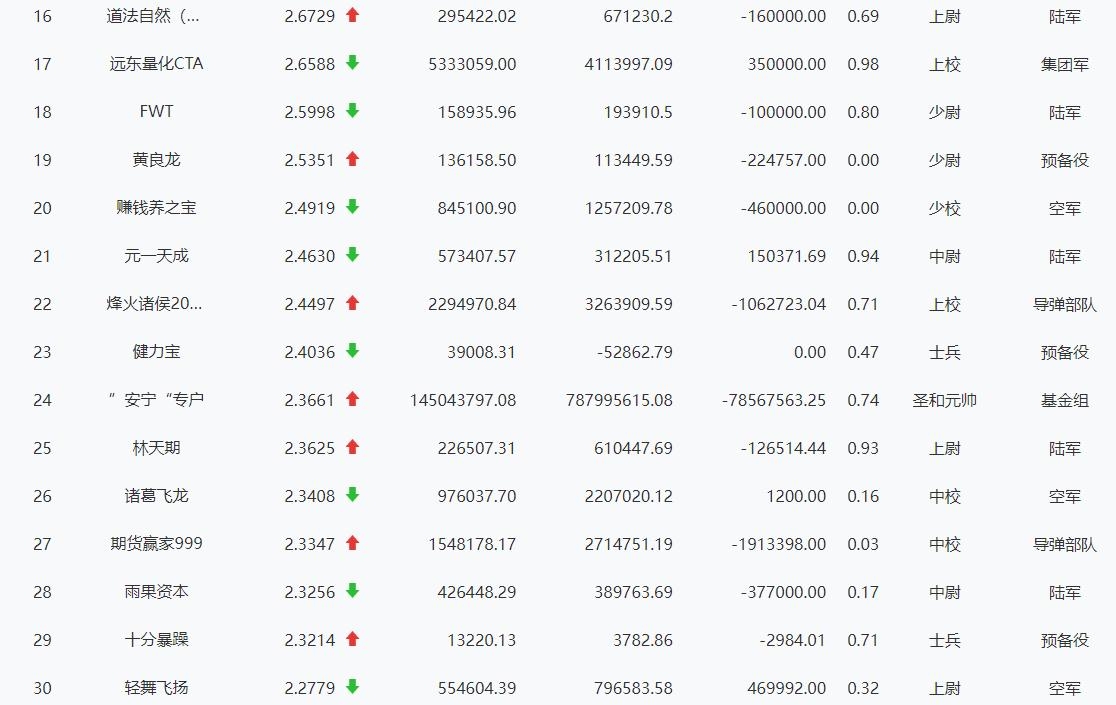
Task: Select the 十分暴躁 trader name
Action: 156,640
